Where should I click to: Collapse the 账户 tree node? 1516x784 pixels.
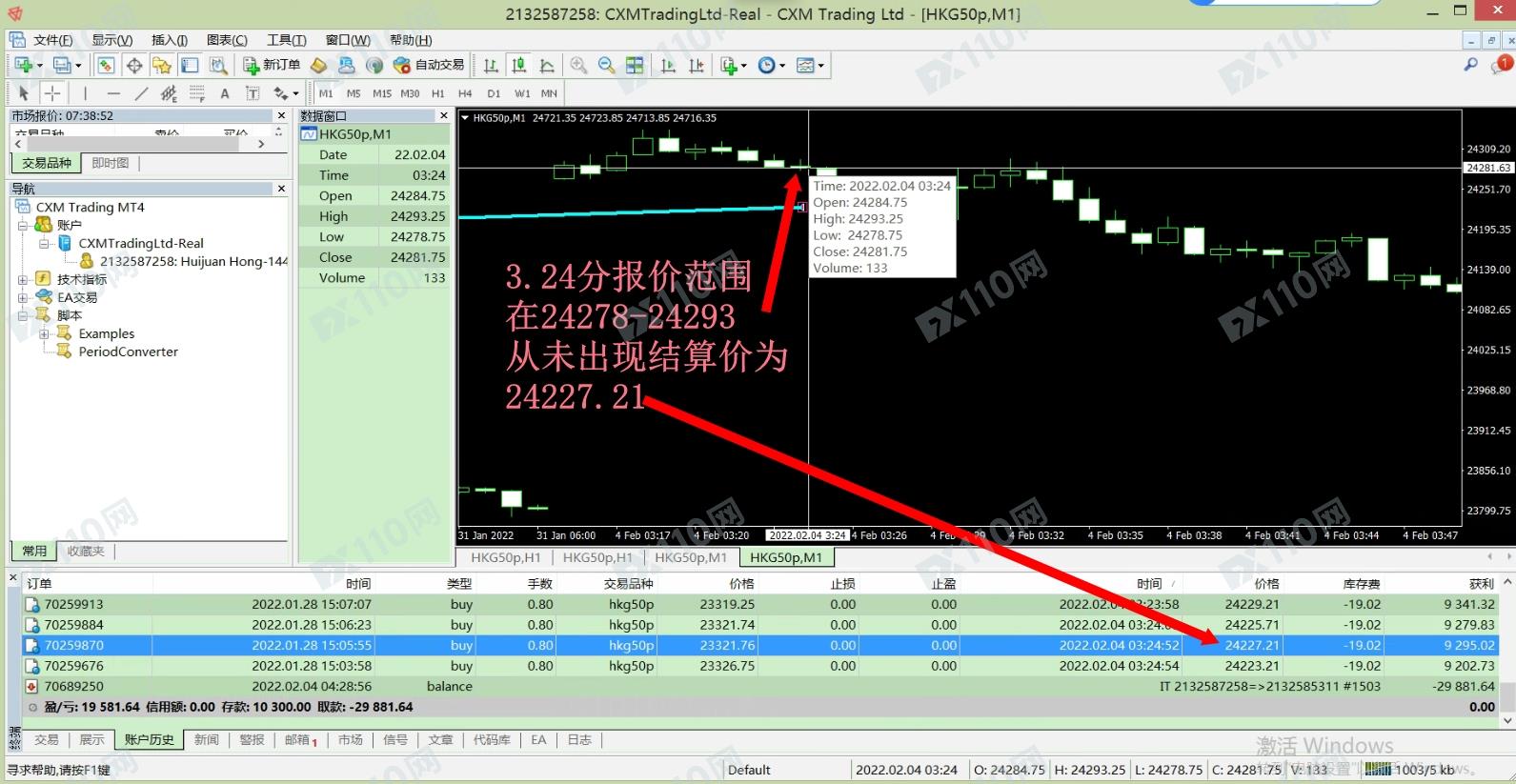point(23,226)
